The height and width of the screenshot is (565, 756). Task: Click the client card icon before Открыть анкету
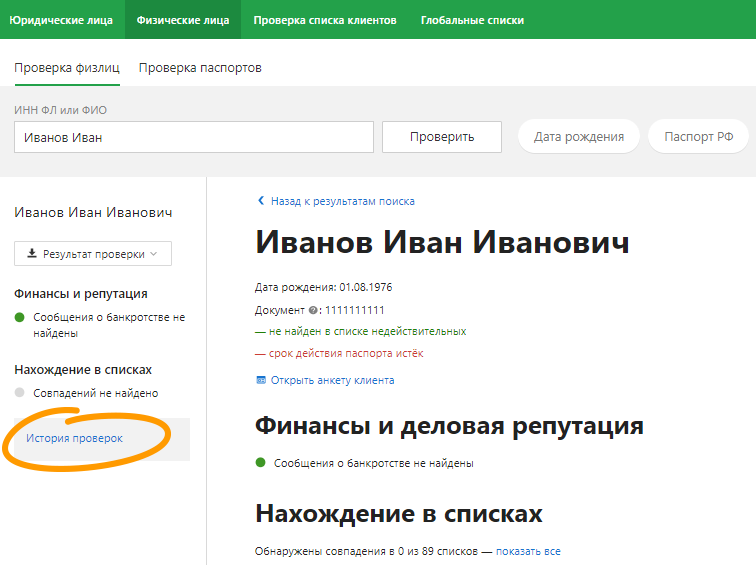pyautogui.click(x=261, y=380)
